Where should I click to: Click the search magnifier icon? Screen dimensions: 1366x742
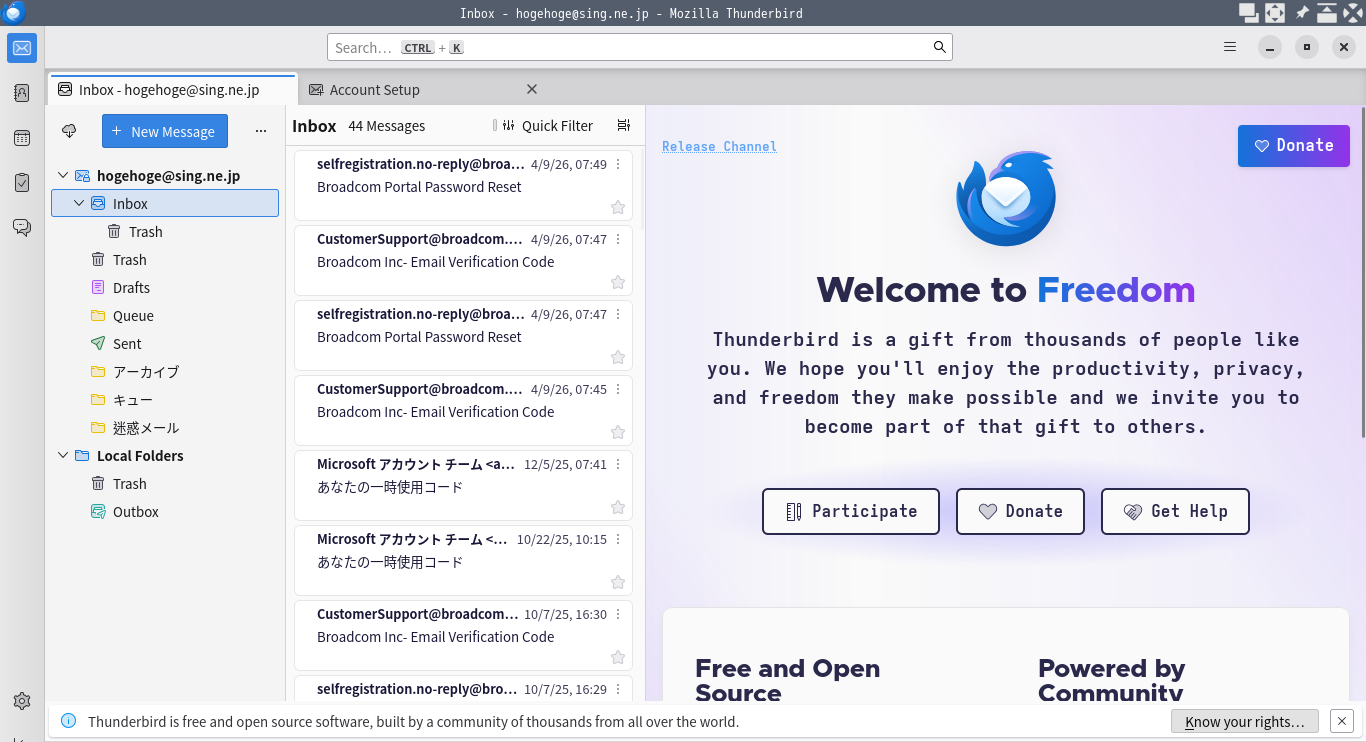940,47
